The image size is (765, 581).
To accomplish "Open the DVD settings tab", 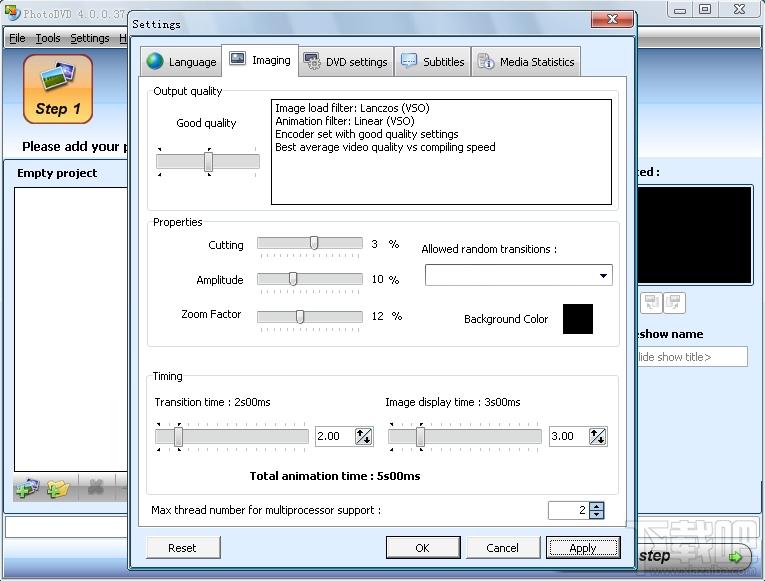I will click(x=346, y=61).
